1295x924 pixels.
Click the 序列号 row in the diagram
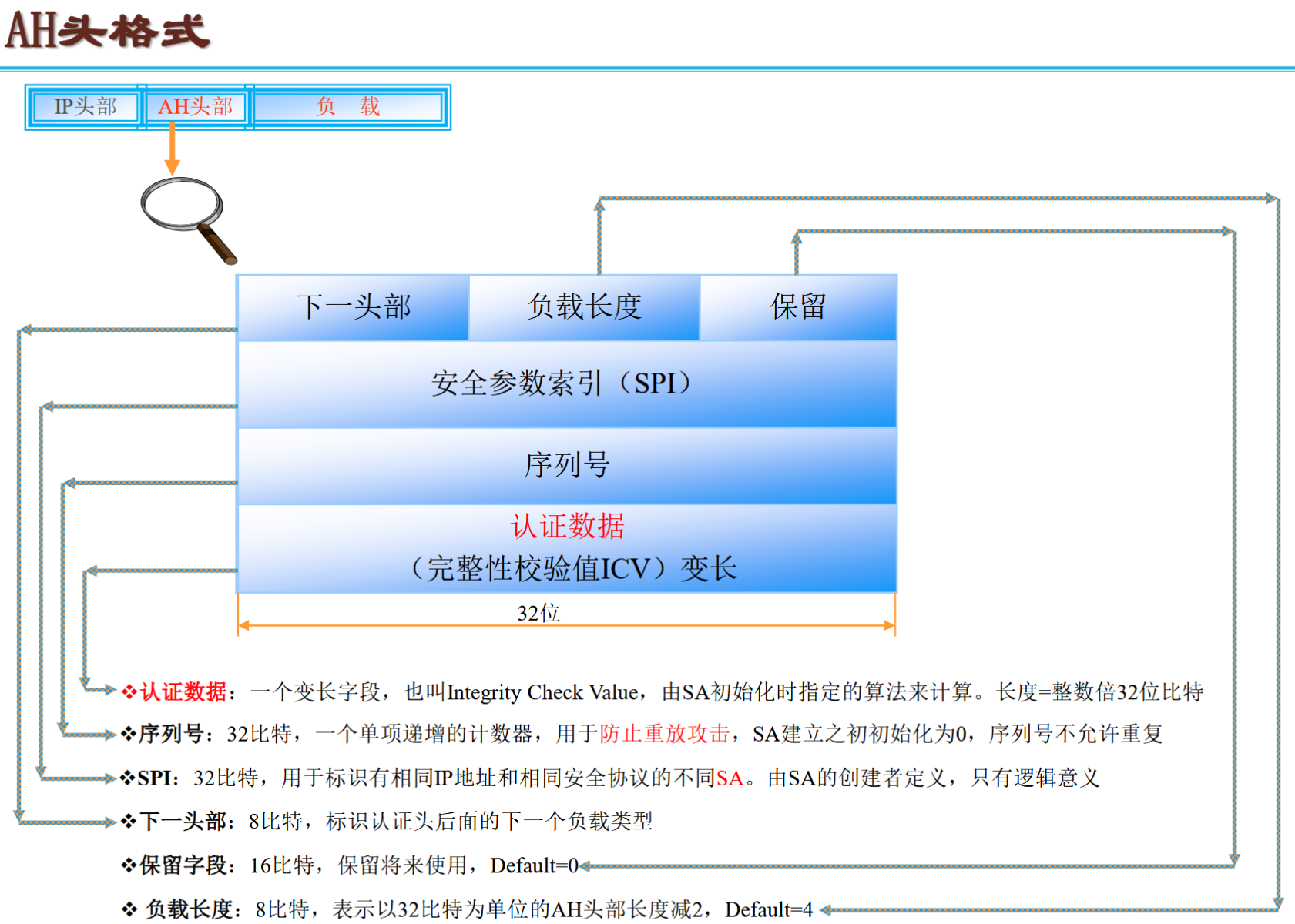566,465
